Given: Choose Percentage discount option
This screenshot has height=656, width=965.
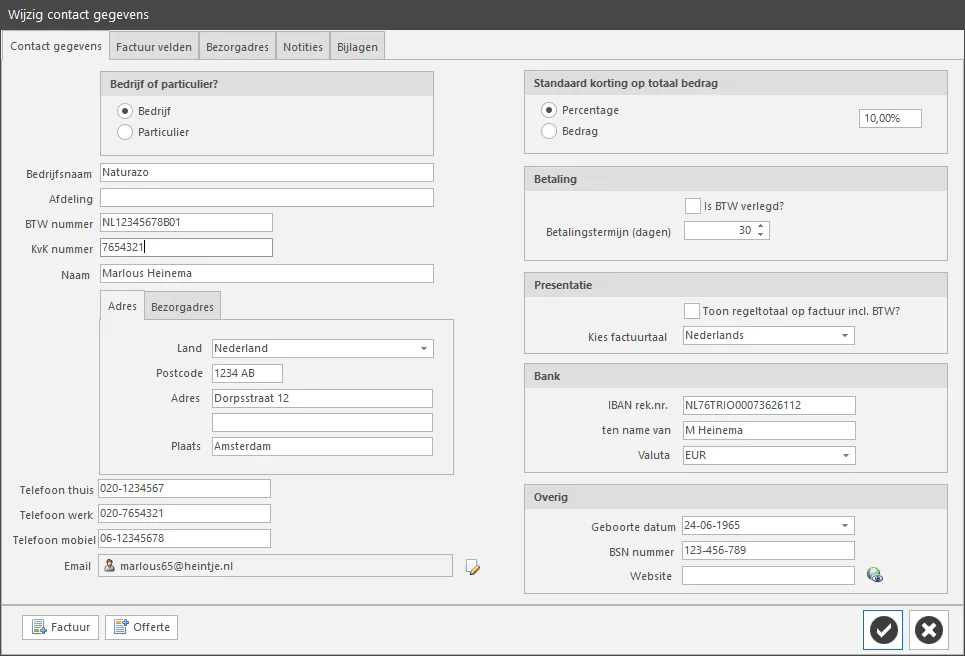Looking at the screenshot, I should click(549, 110).
